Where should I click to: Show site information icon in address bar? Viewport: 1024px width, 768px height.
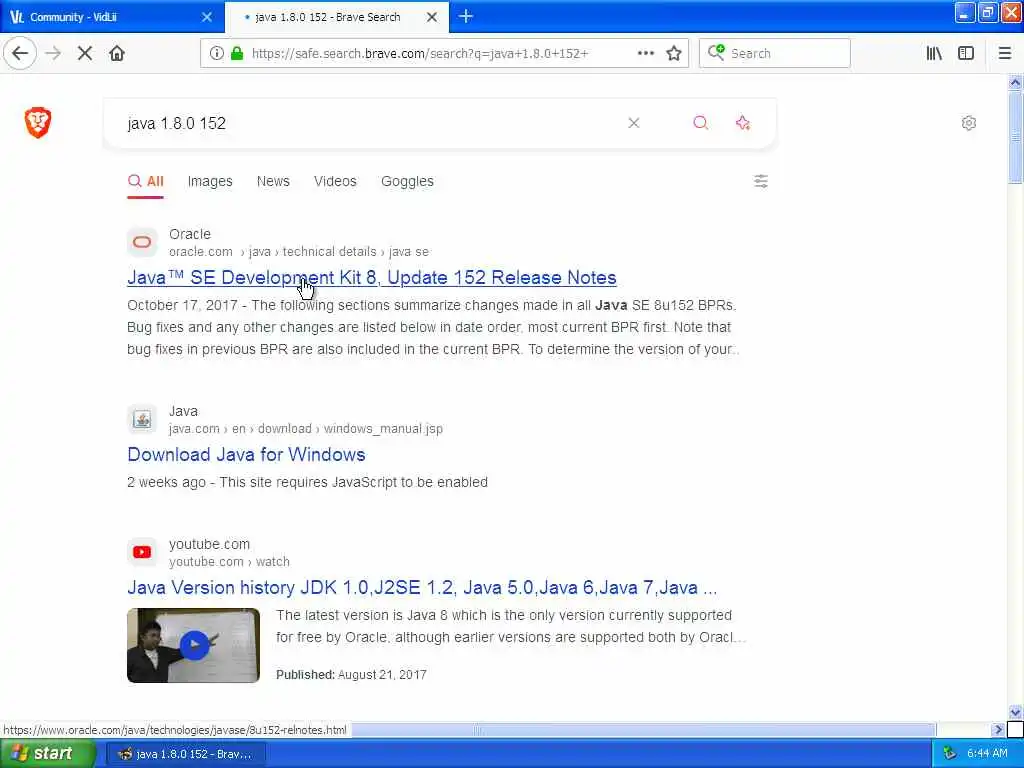[216, 54]
